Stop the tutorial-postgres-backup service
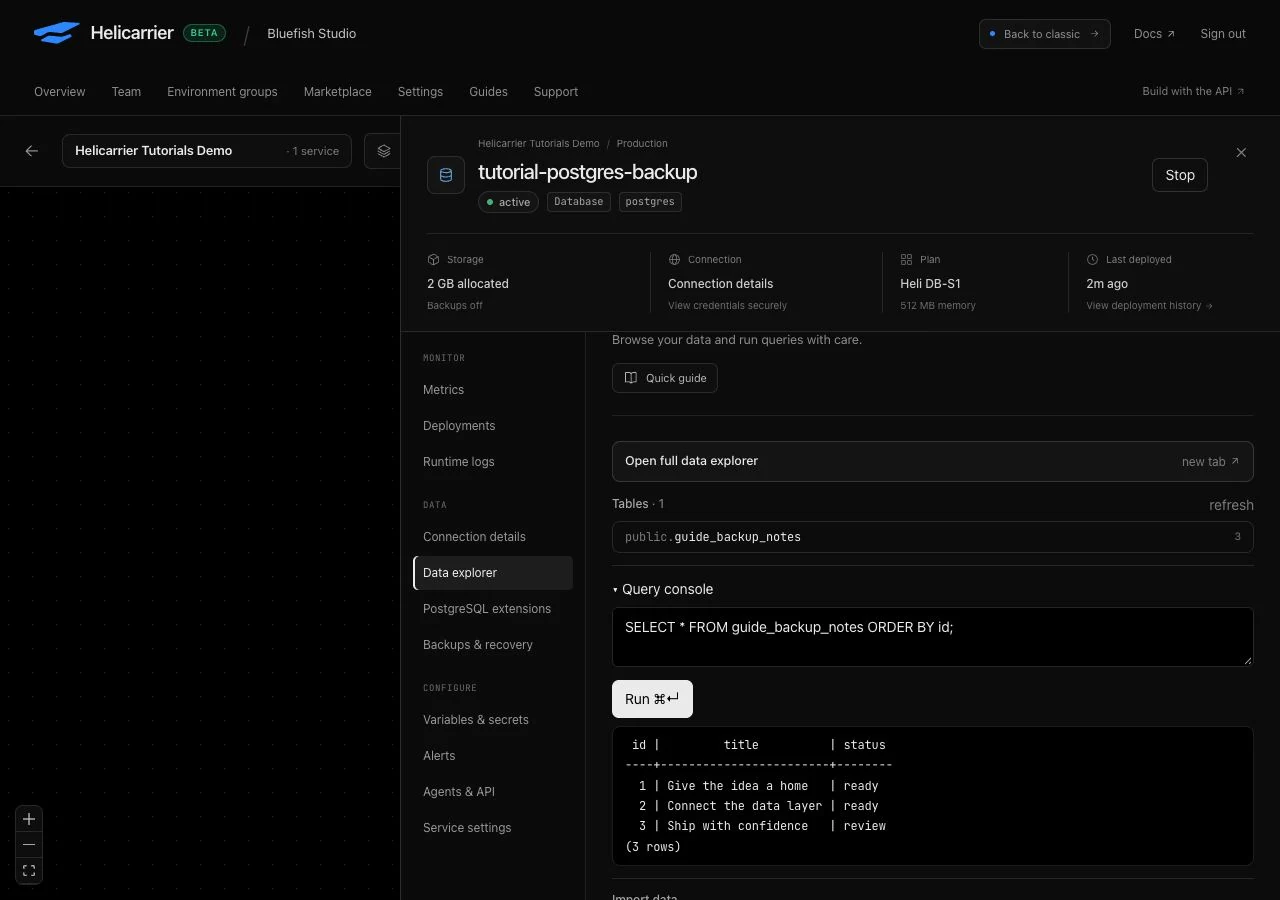Image resolution: width=1280 pixels, height=900 pixels. [1180, 175]
